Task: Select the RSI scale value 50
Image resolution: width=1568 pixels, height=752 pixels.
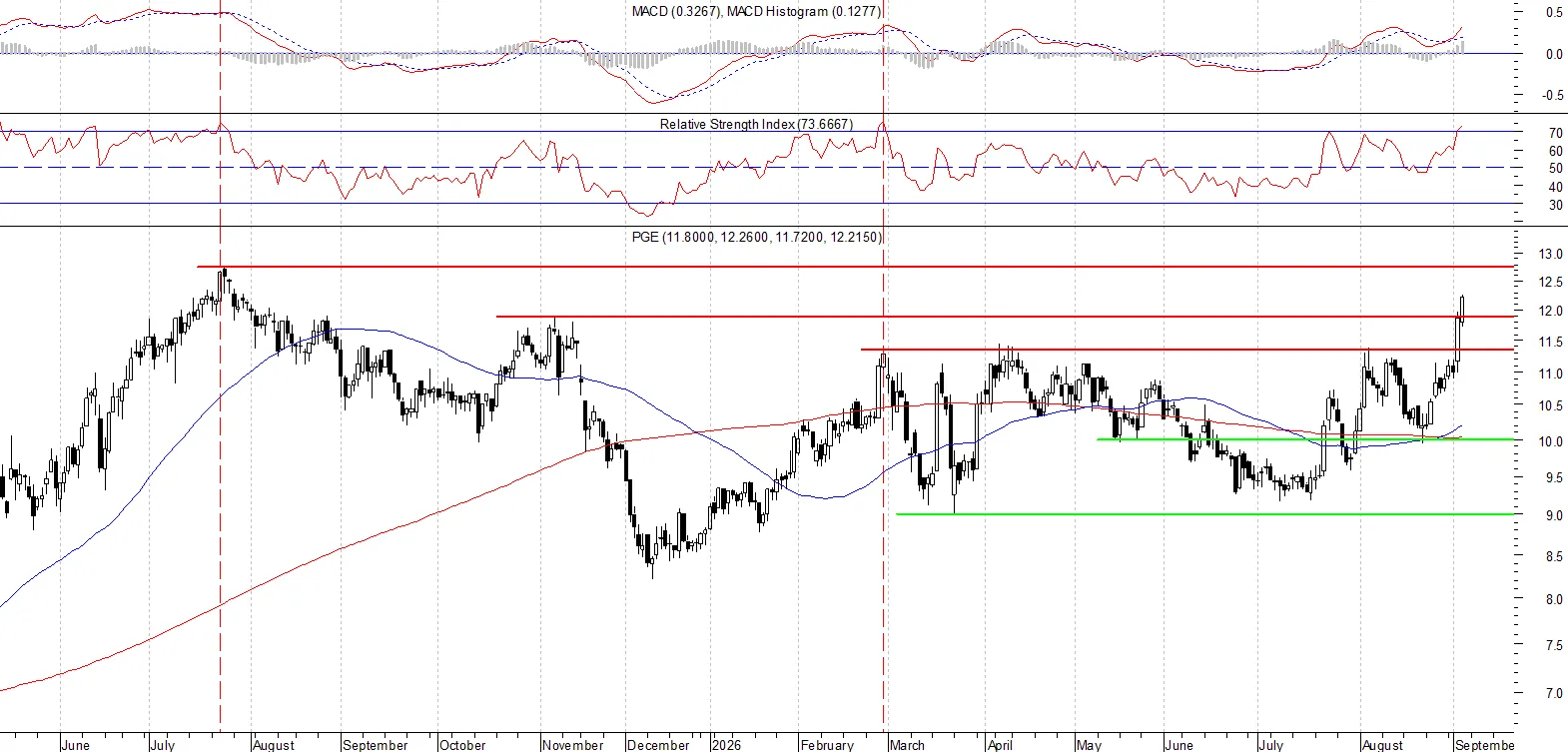Action: 1555,169
